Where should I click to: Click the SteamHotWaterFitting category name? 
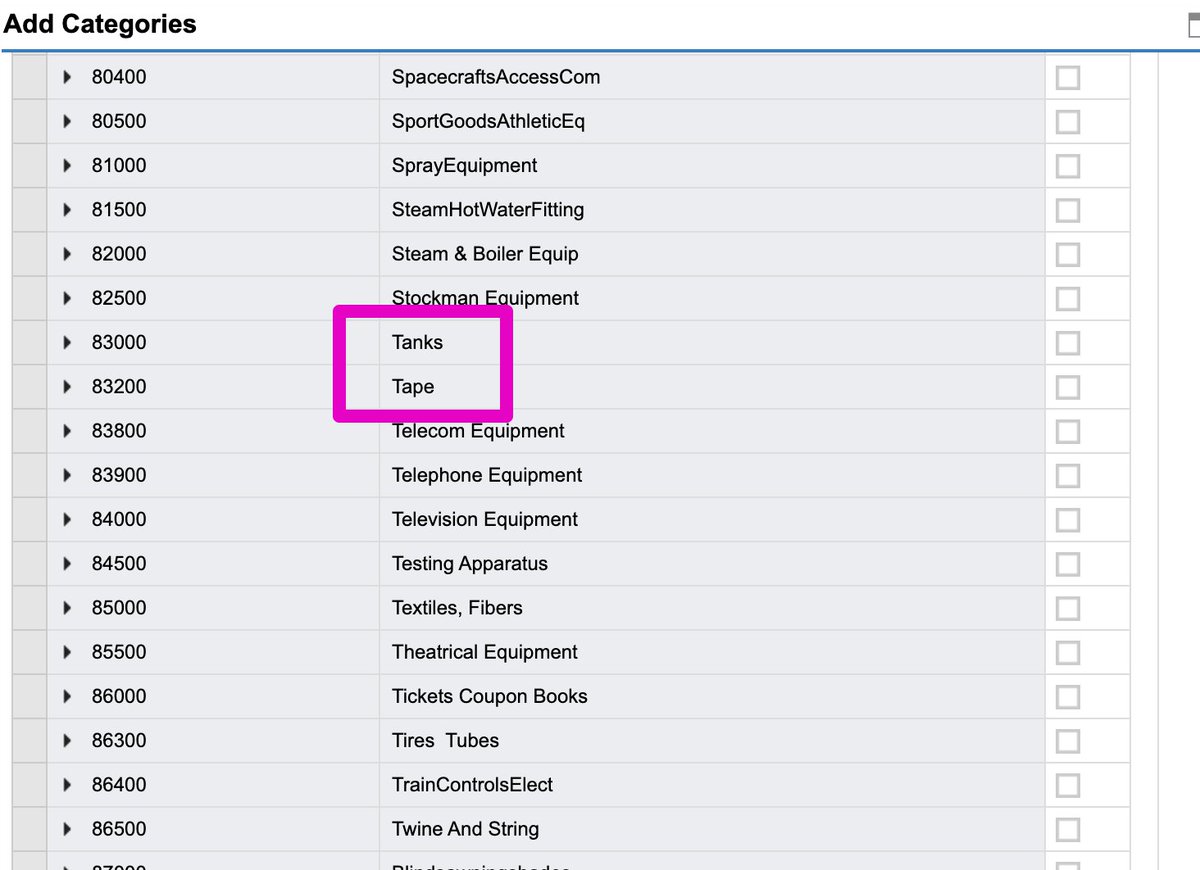coord(487,210)
